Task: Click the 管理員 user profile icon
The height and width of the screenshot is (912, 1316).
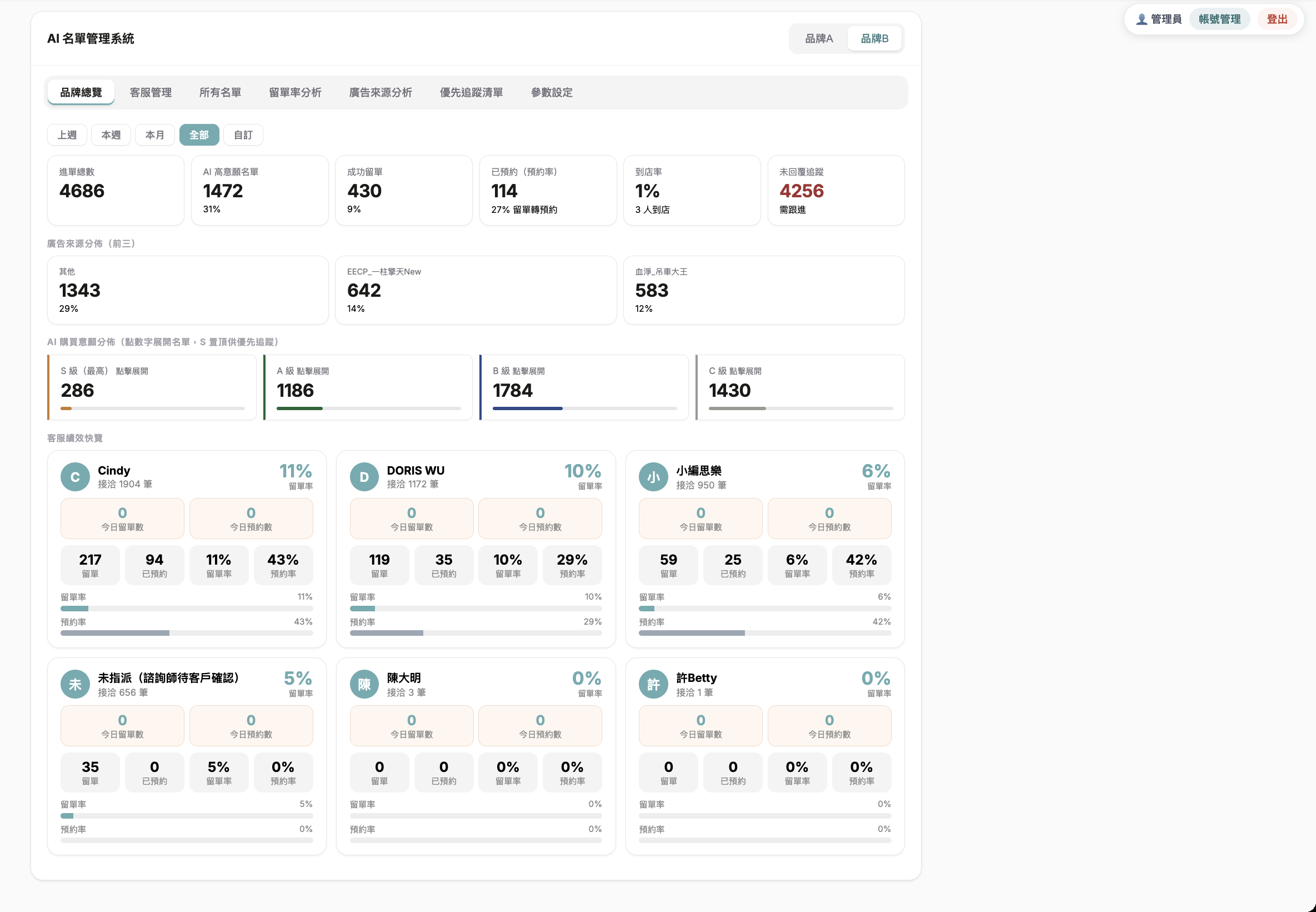Action: click(x=1141, y=19)
